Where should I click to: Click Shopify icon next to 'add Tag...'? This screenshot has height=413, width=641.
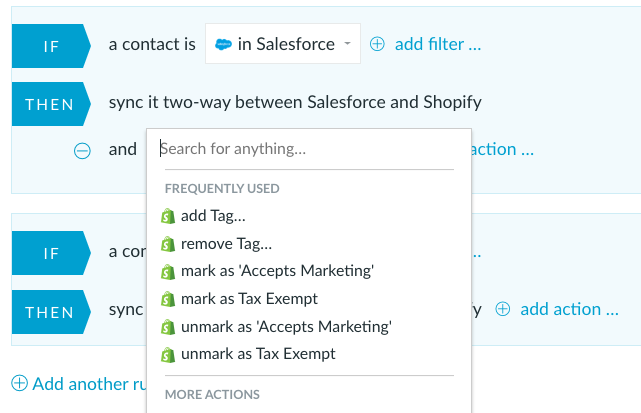(168, 216)
